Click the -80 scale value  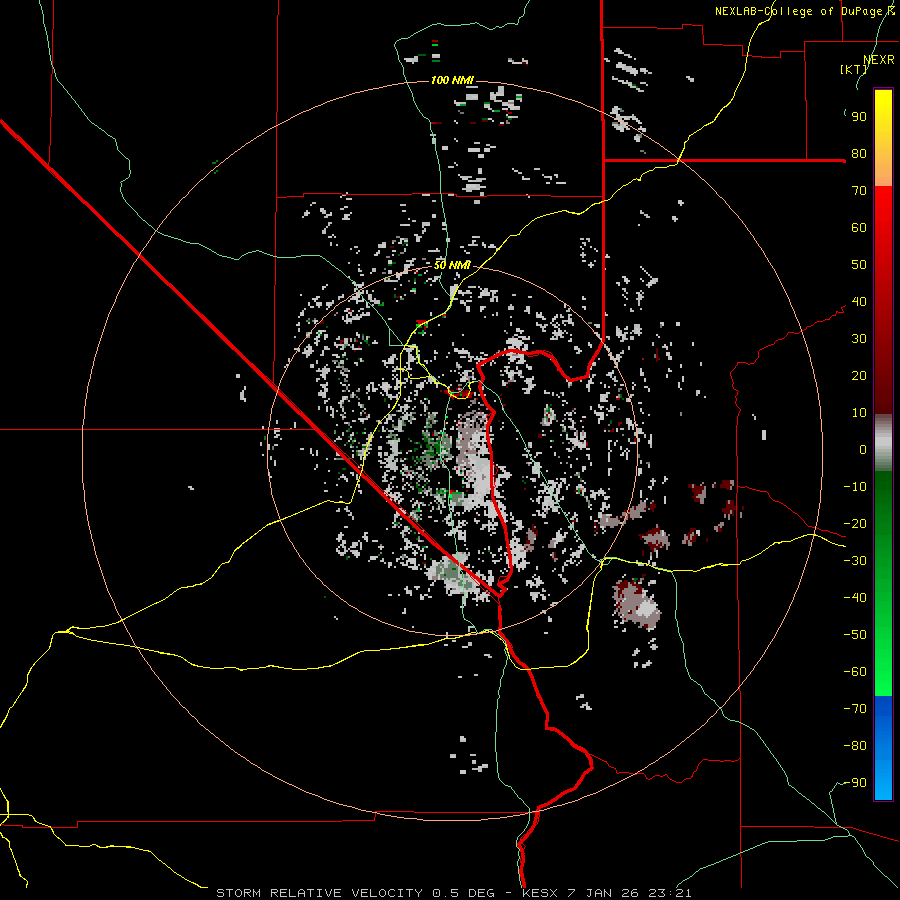point(855,746)
